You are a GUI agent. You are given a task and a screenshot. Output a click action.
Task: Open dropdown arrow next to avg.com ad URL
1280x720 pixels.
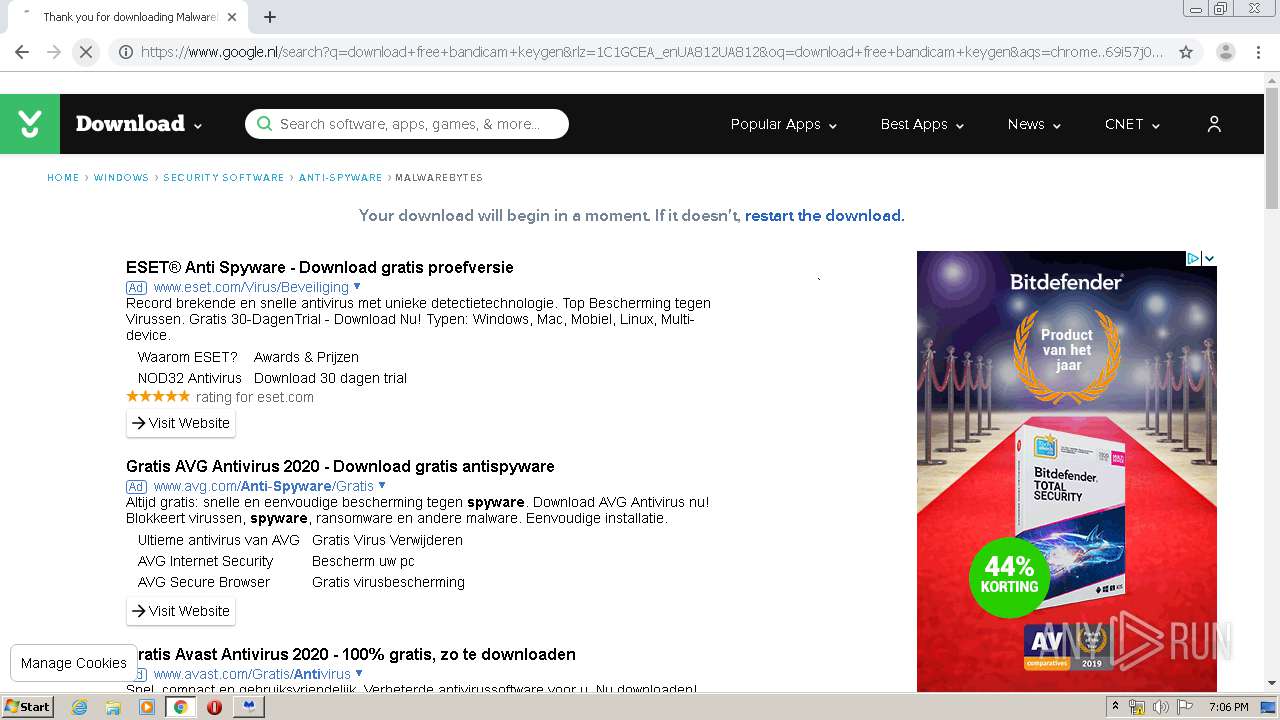click(x=382, y=485)
